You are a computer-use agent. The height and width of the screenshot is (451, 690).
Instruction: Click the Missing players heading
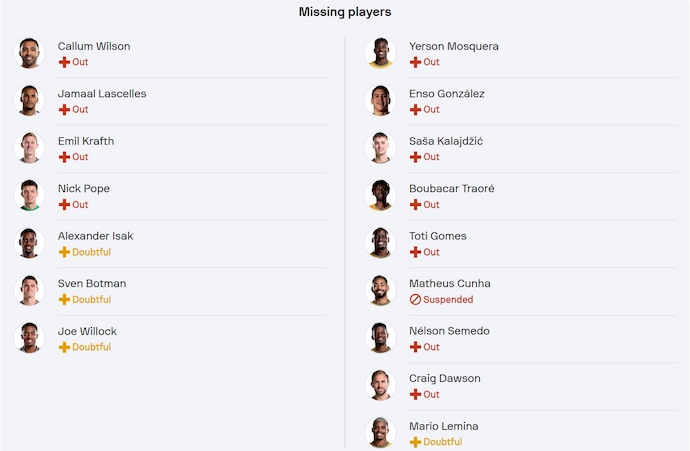(345, 12)
